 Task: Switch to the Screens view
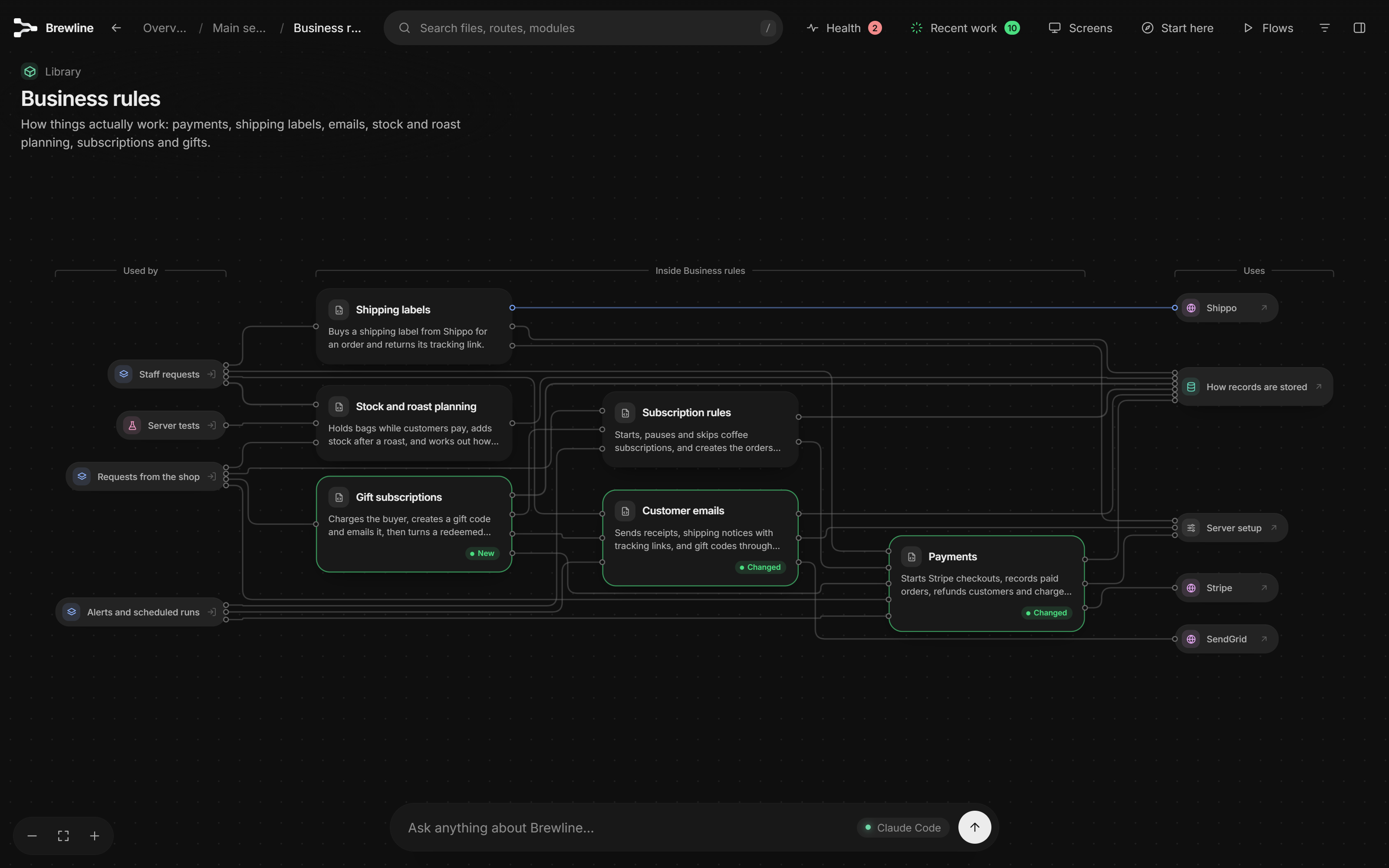point(1080,27)
